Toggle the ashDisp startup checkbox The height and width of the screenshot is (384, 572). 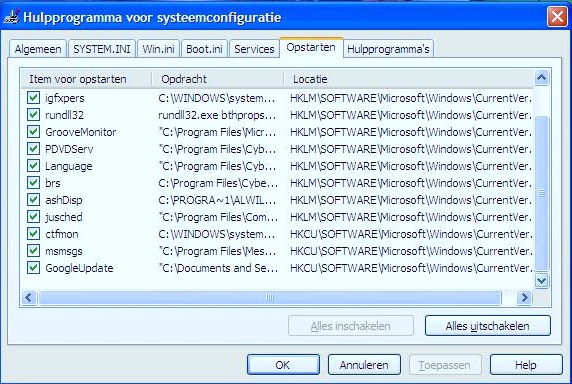tap(33, 200)
